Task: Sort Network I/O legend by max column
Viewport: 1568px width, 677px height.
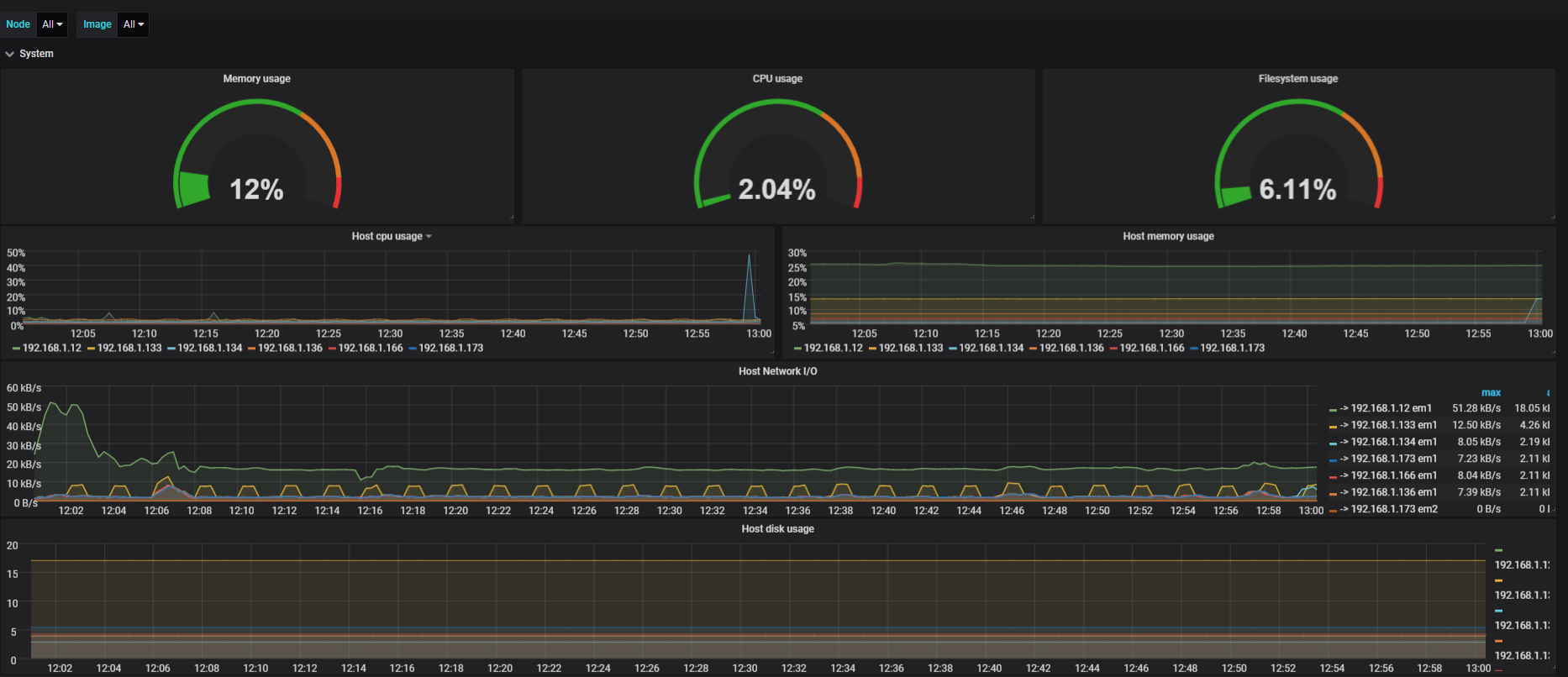Action: [1491, 393]
